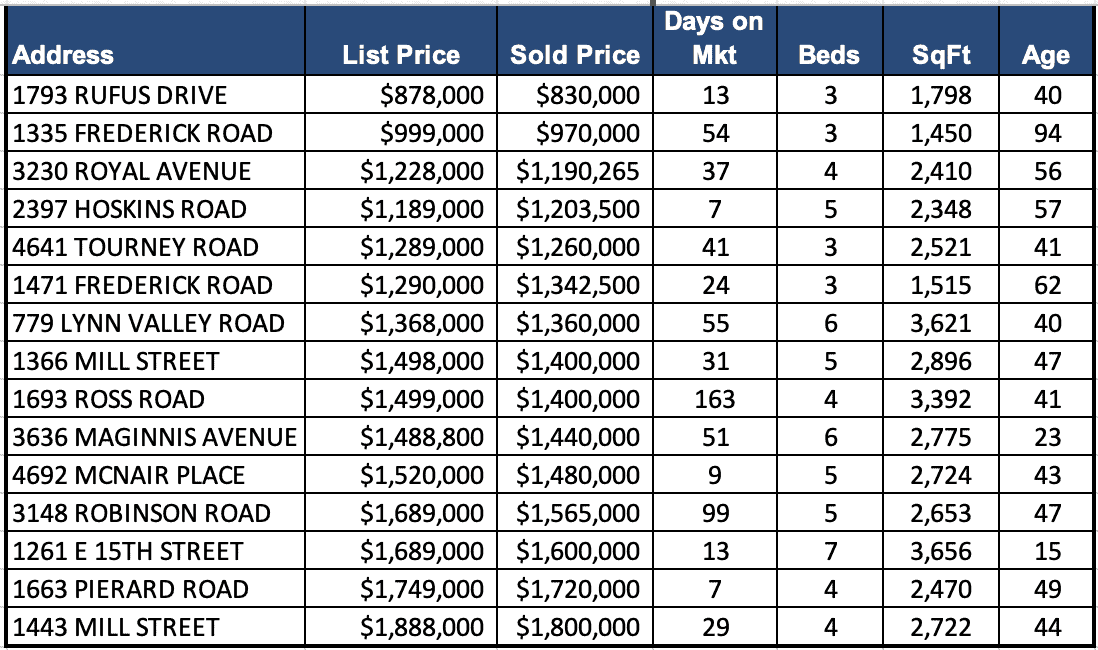Click the Age column header
1098x650 pixels.
click(1045, 55)
